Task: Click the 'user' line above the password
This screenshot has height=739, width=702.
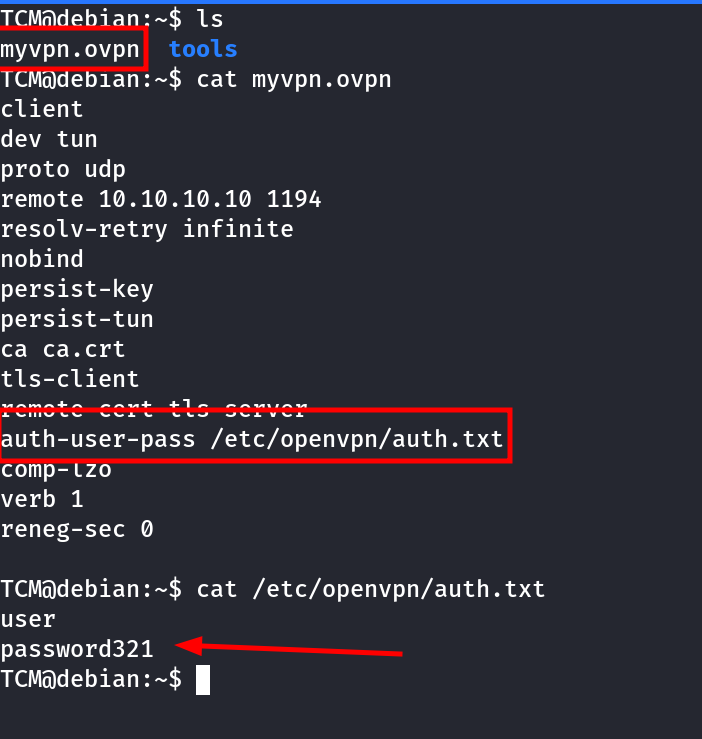Action: pyautogui.click(x=28, y=619)
